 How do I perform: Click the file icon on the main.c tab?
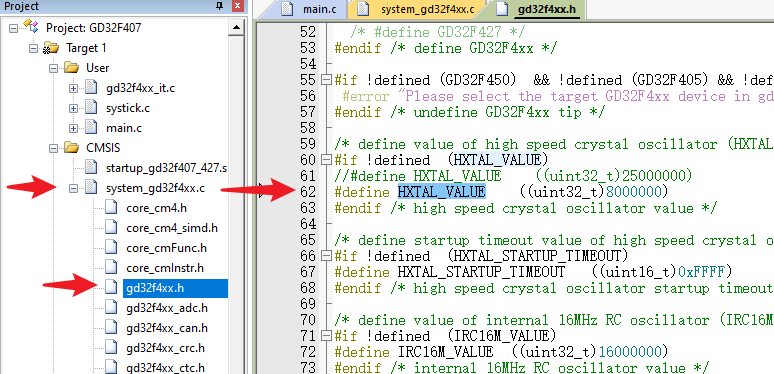(x=287, y=9)
